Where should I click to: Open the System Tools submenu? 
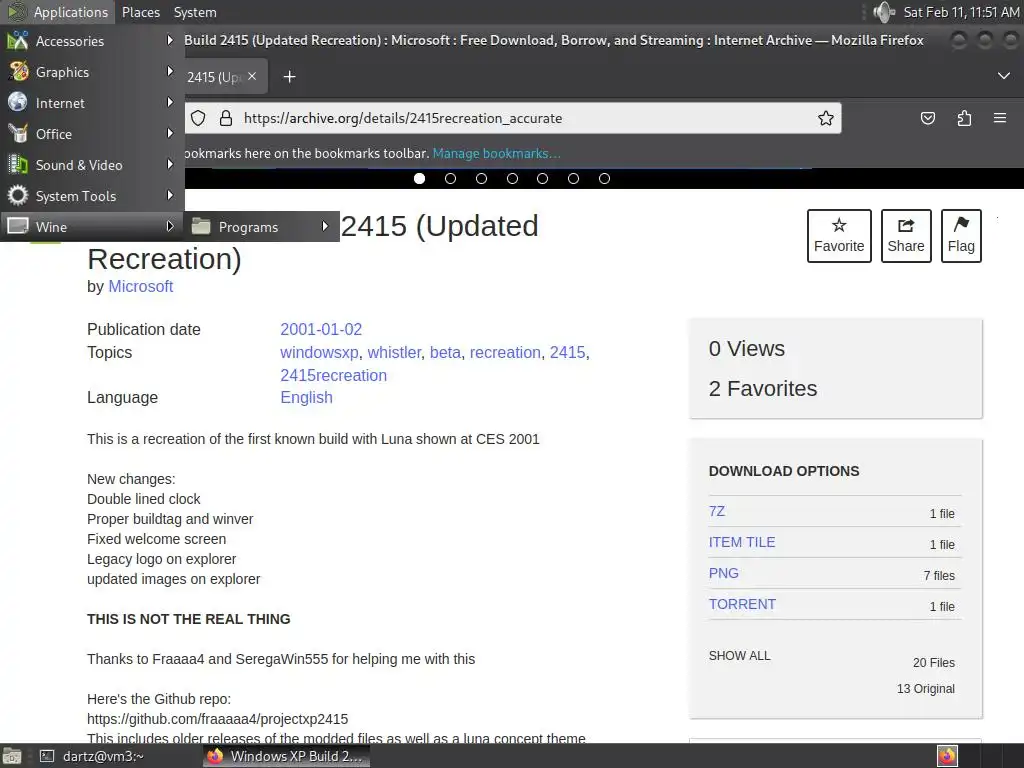click(x=92, y=196)
